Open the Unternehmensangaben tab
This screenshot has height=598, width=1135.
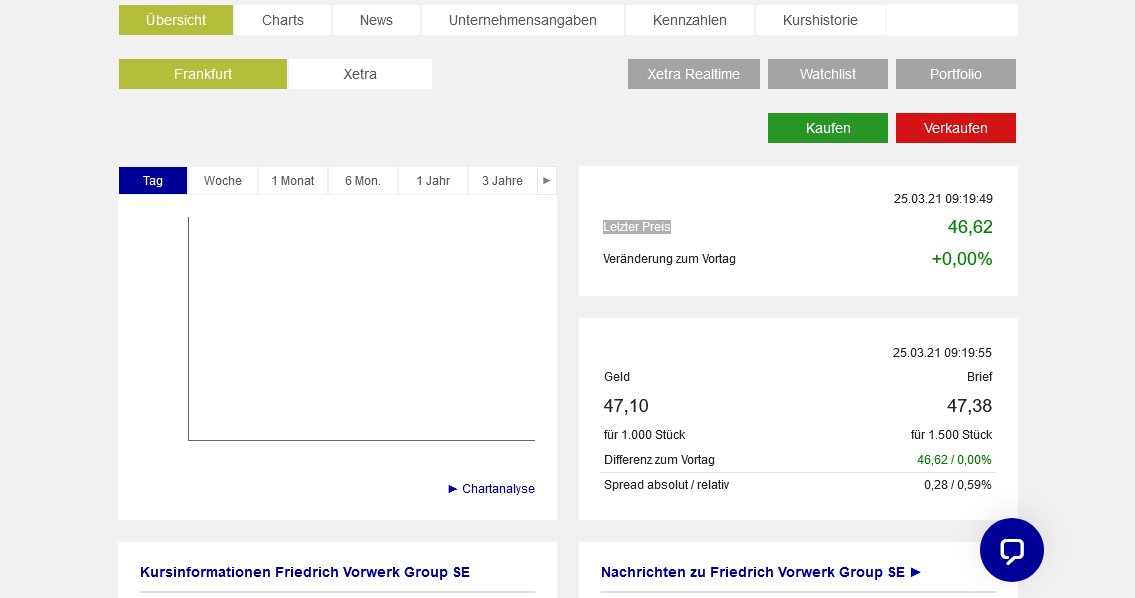pyautogui.click(x=522, y=19)
